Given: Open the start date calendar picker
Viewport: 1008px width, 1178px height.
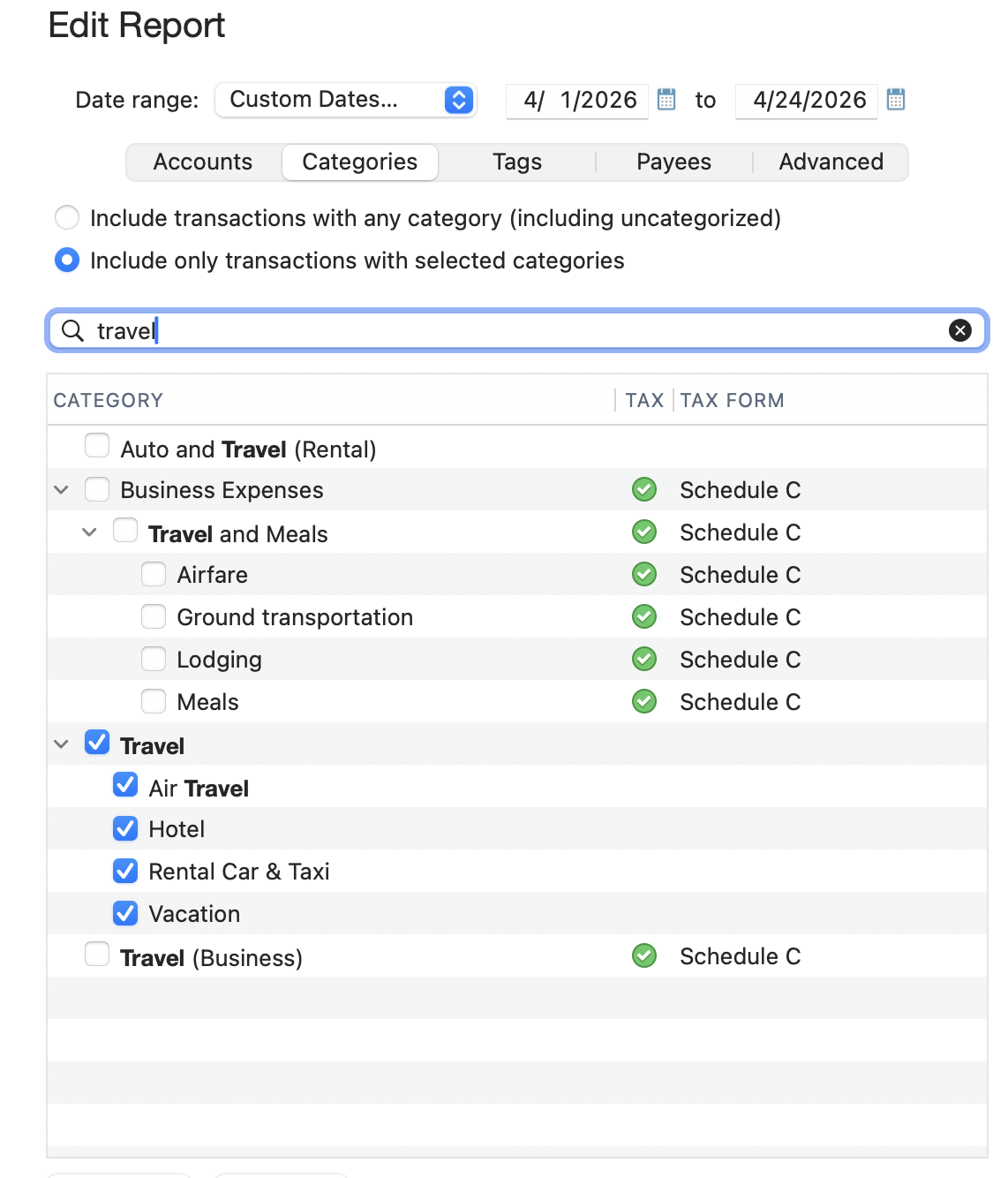Looking at the screenshot, I should pyautogui.click(x=666, y=100).
